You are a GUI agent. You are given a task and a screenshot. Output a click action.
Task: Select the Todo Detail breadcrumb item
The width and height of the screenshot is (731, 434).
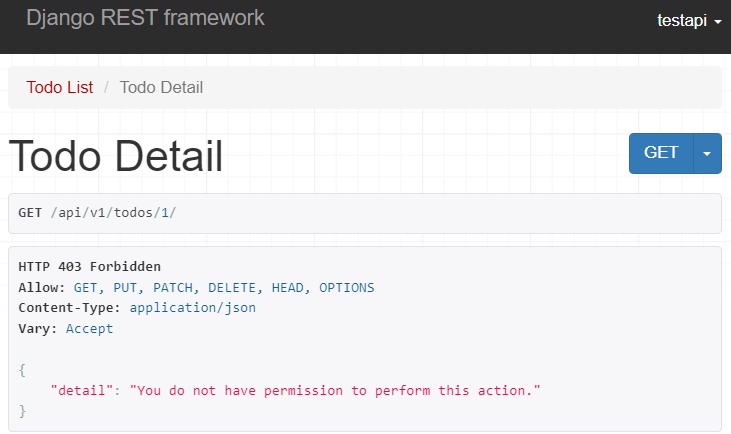pyautogui.click(x=161, y=87)
